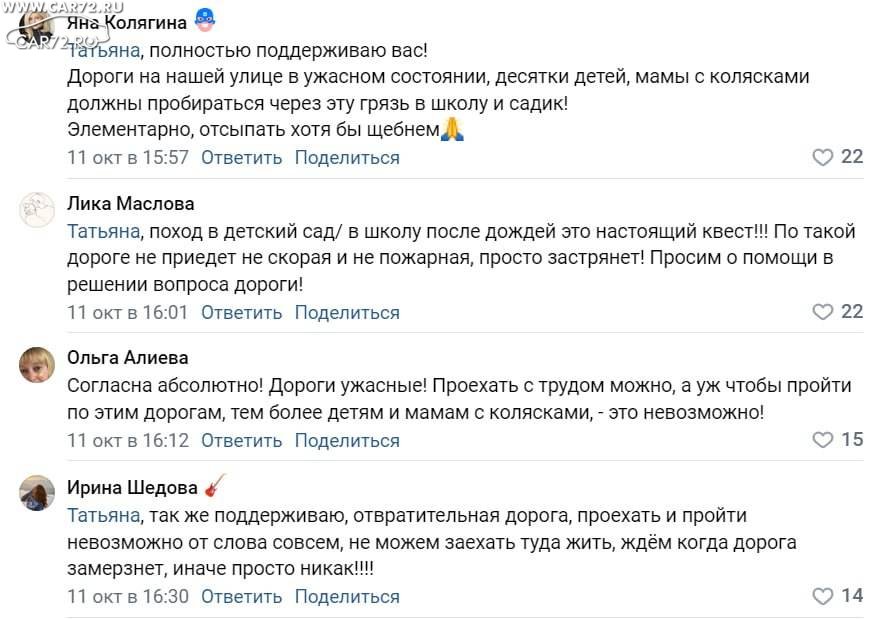Screen dimensions: 882x619
Task: Follow the Татьяна mention in Ирина Шедова's comment
Action: [x=104, y=515]
